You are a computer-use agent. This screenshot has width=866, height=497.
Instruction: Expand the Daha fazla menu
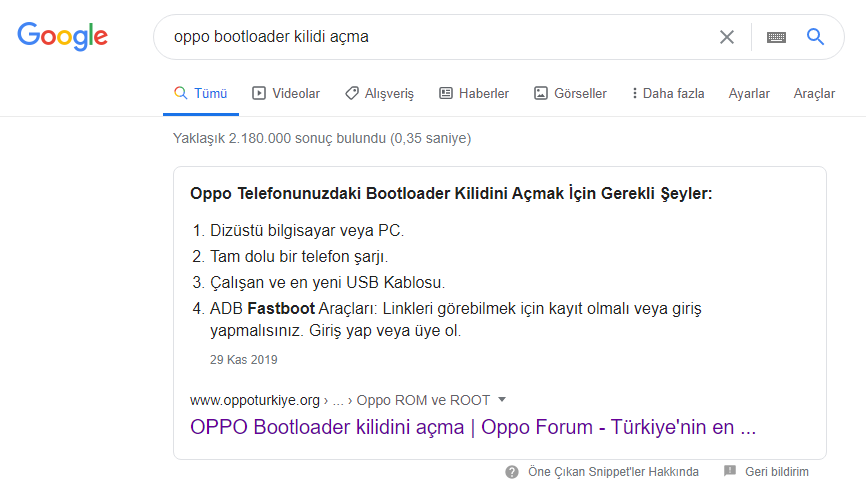[668, 93]
